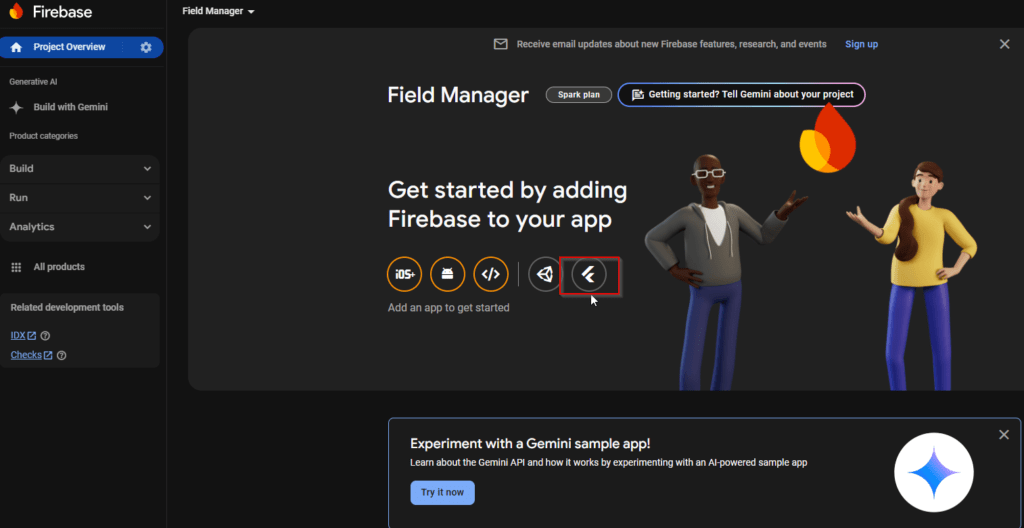The height and width of the screenshot is (528, 1024).
Task: Click 'Experiment with a Gemini sample app!' heading
Action: pos(530,444)
